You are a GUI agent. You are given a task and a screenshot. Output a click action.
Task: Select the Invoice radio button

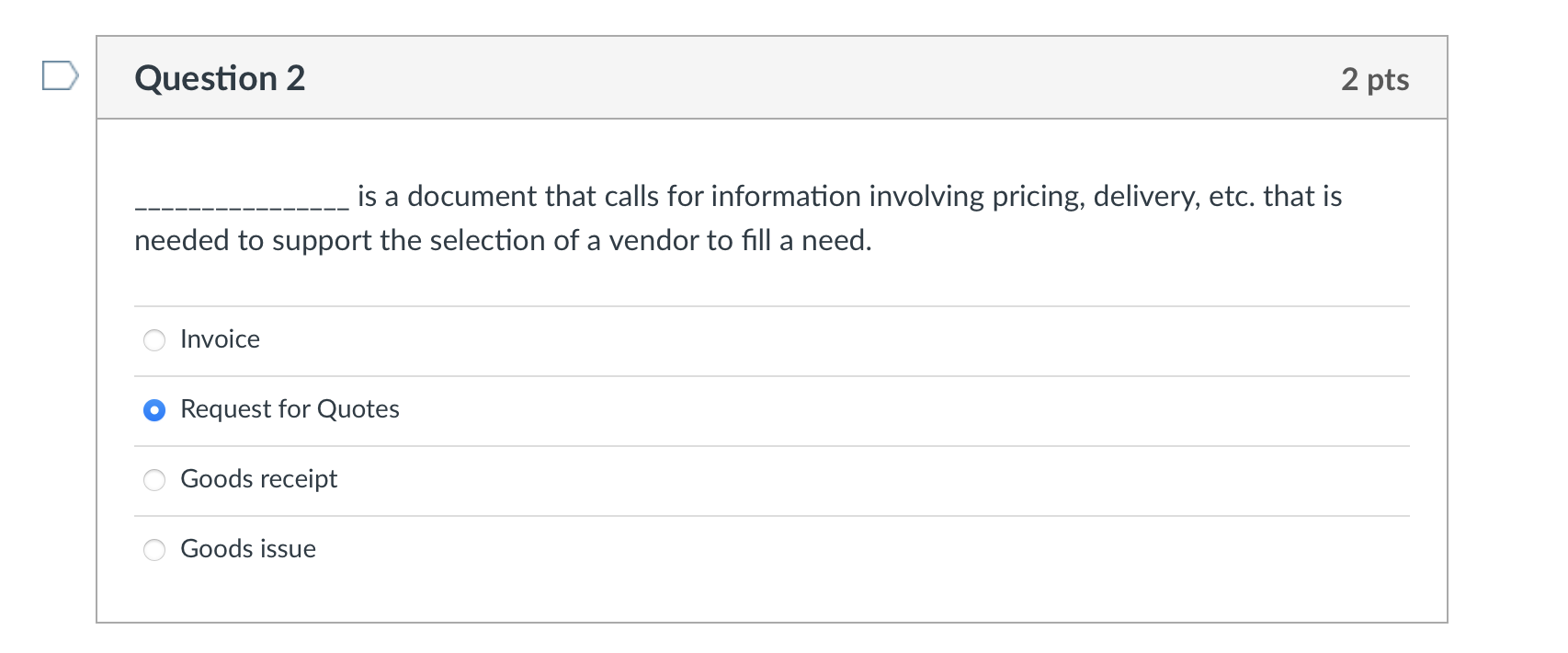click(154, 340)
